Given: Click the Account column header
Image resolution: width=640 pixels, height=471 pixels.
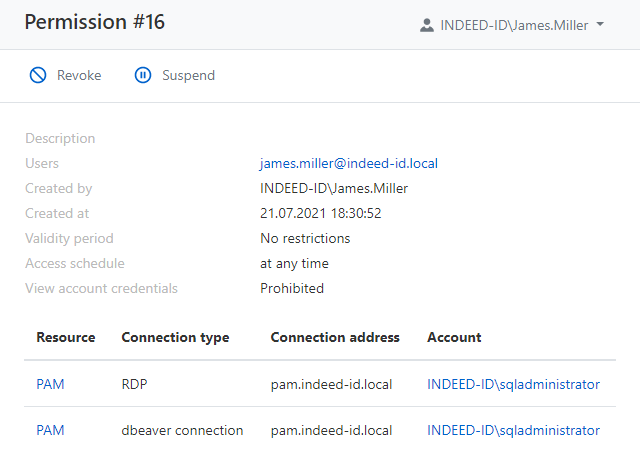Looking at the screenshot, I should tap(454, 338).
